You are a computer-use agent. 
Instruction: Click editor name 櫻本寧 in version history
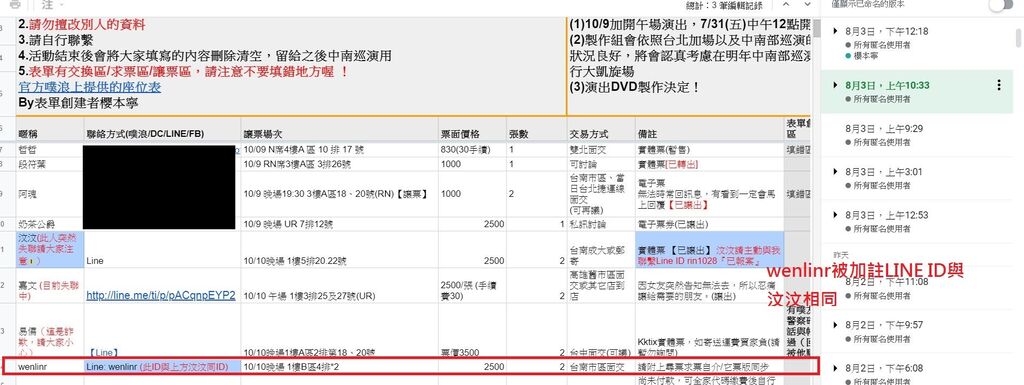tap(866, 56)
